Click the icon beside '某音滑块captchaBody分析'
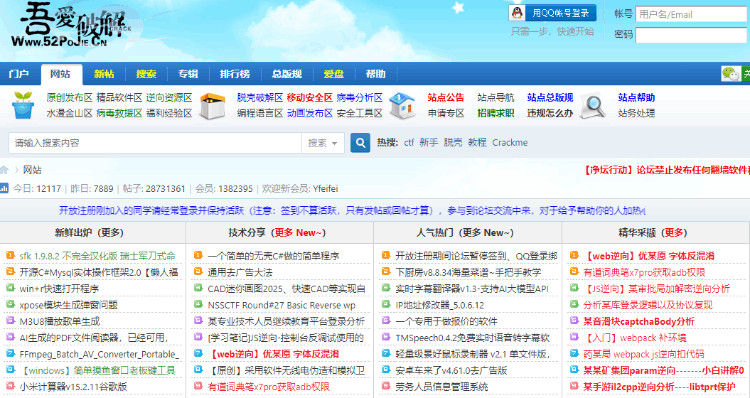This screenshot has height=398, width=750. tap(574, 321)
